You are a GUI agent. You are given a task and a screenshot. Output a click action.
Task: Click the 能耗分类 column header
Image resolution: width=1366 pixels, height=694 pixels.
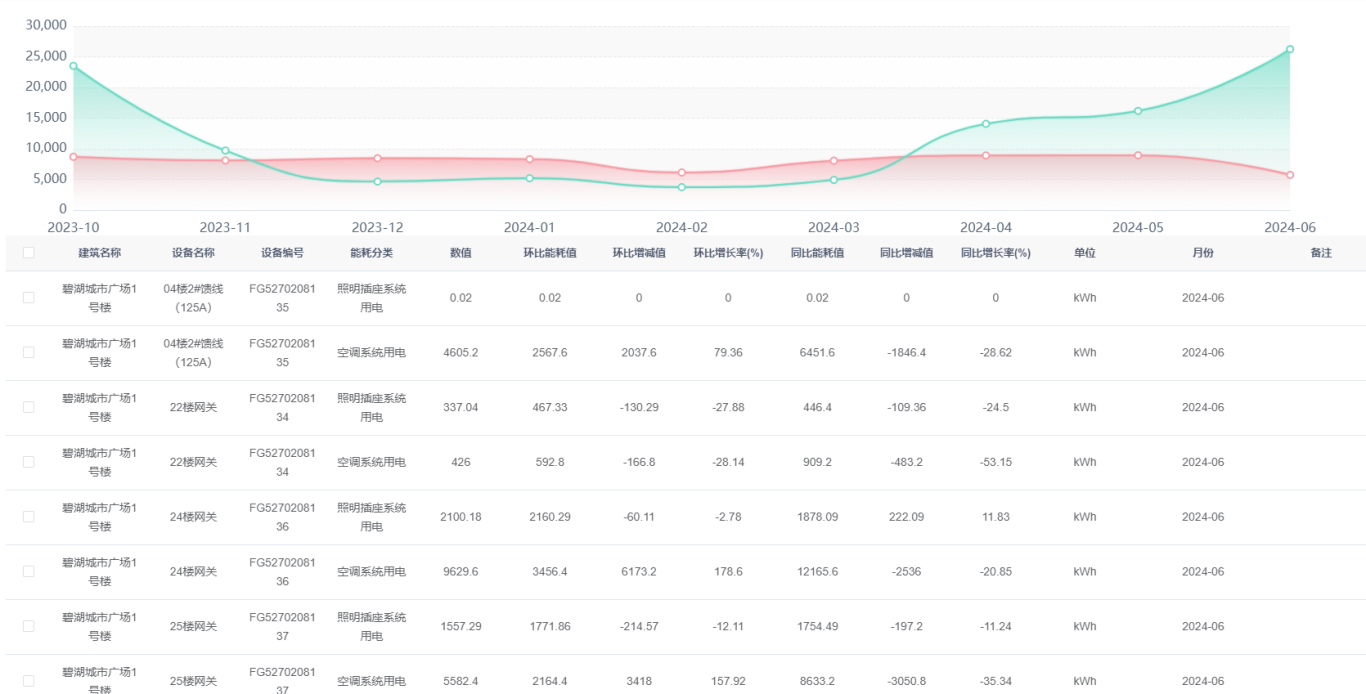371,253
